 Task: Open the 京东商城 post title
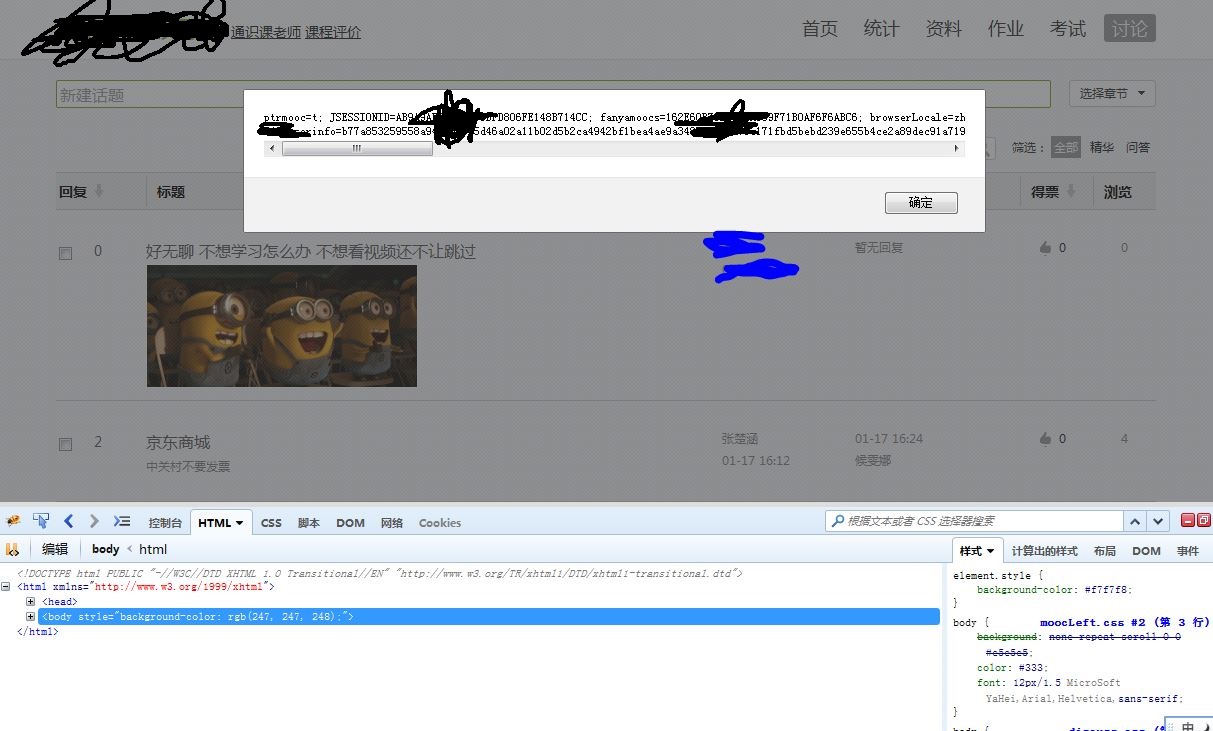(x=178, y=442)
